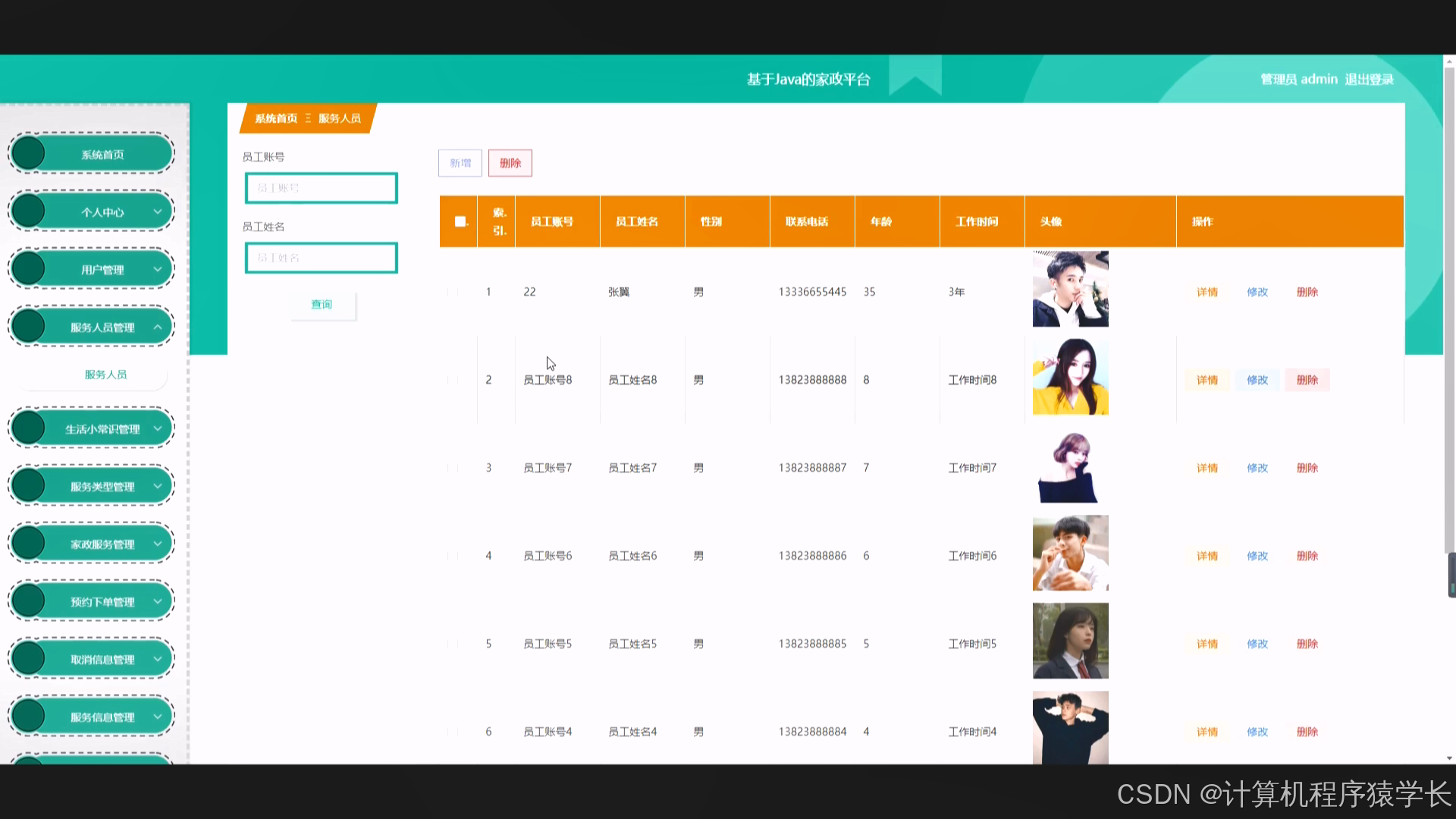Check the row checkbox for 员工账号8
1456x819 pixels.
coord(453,380)
